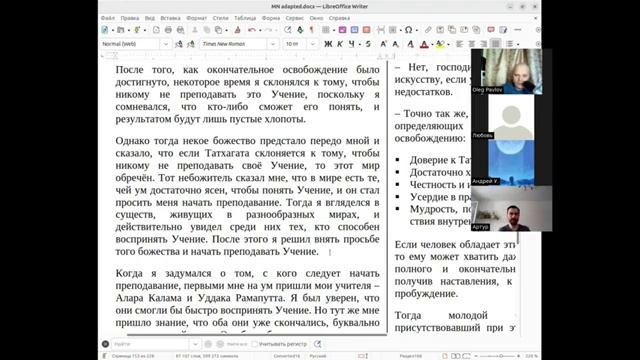The width and height of the screenshot is (640, 360).
Task: Clone formatting with the paintbrush icon
Action: click(238, 30)
